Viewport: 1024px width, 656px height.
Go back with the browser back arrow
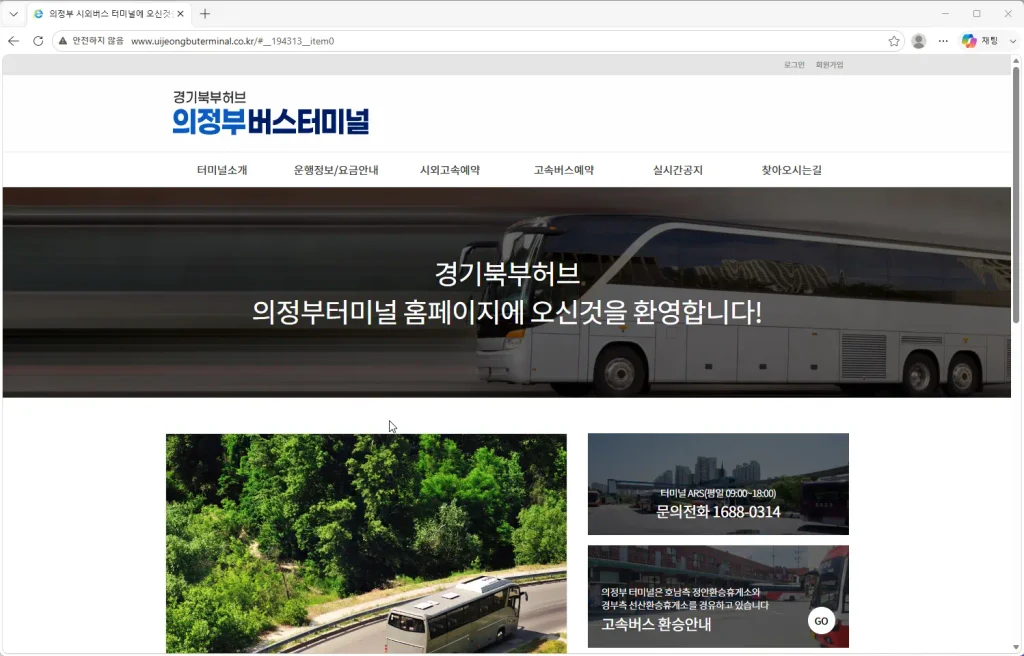pyautogui.click(x=14, y=41)
